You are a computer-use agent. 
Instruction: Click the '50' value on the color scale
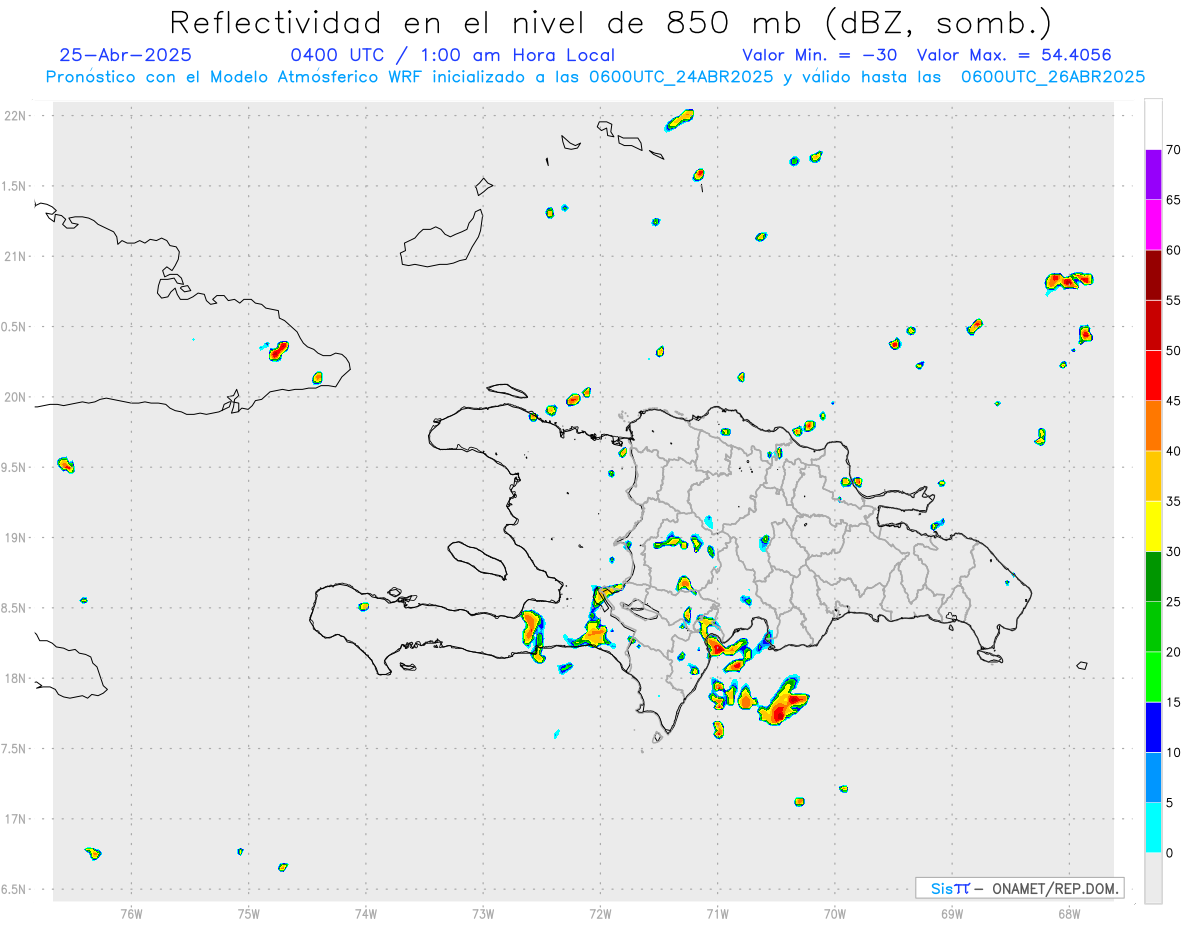[x=1173, y=351]
